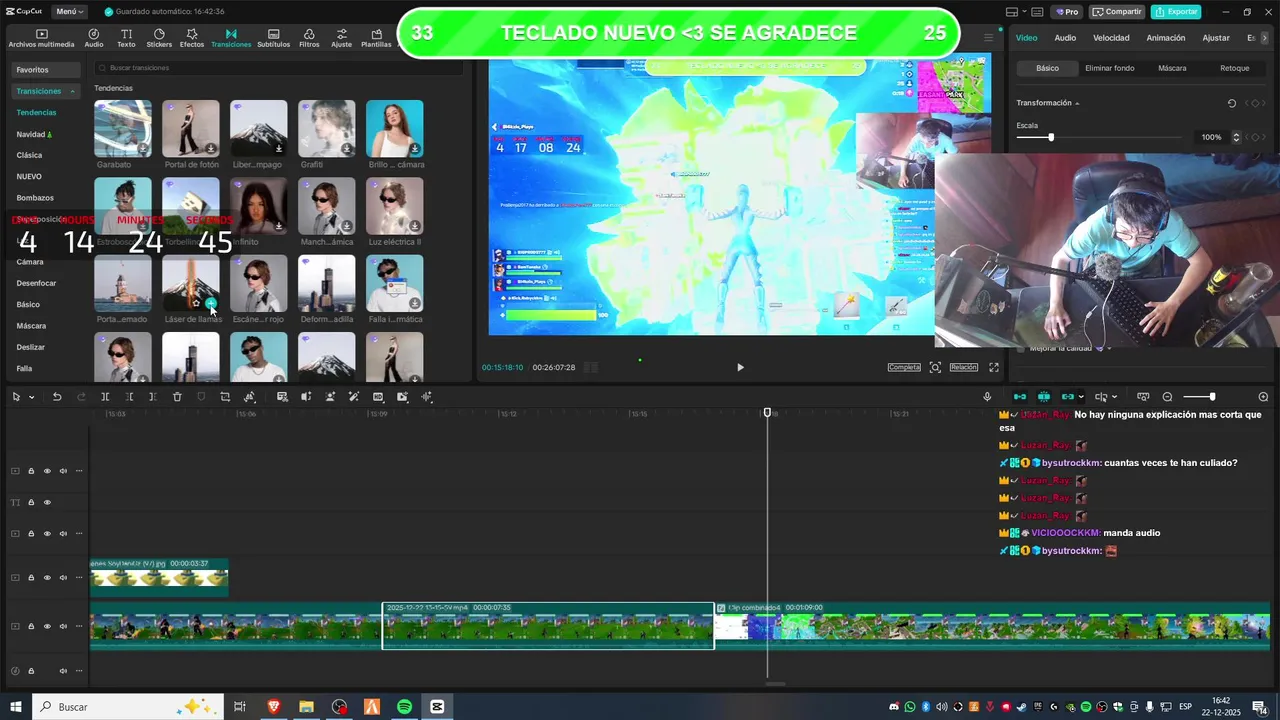Select the Bombazos transitions category
Image resolution: width=1280 pixels, height=720 pixels.
[x=35, y=198]
